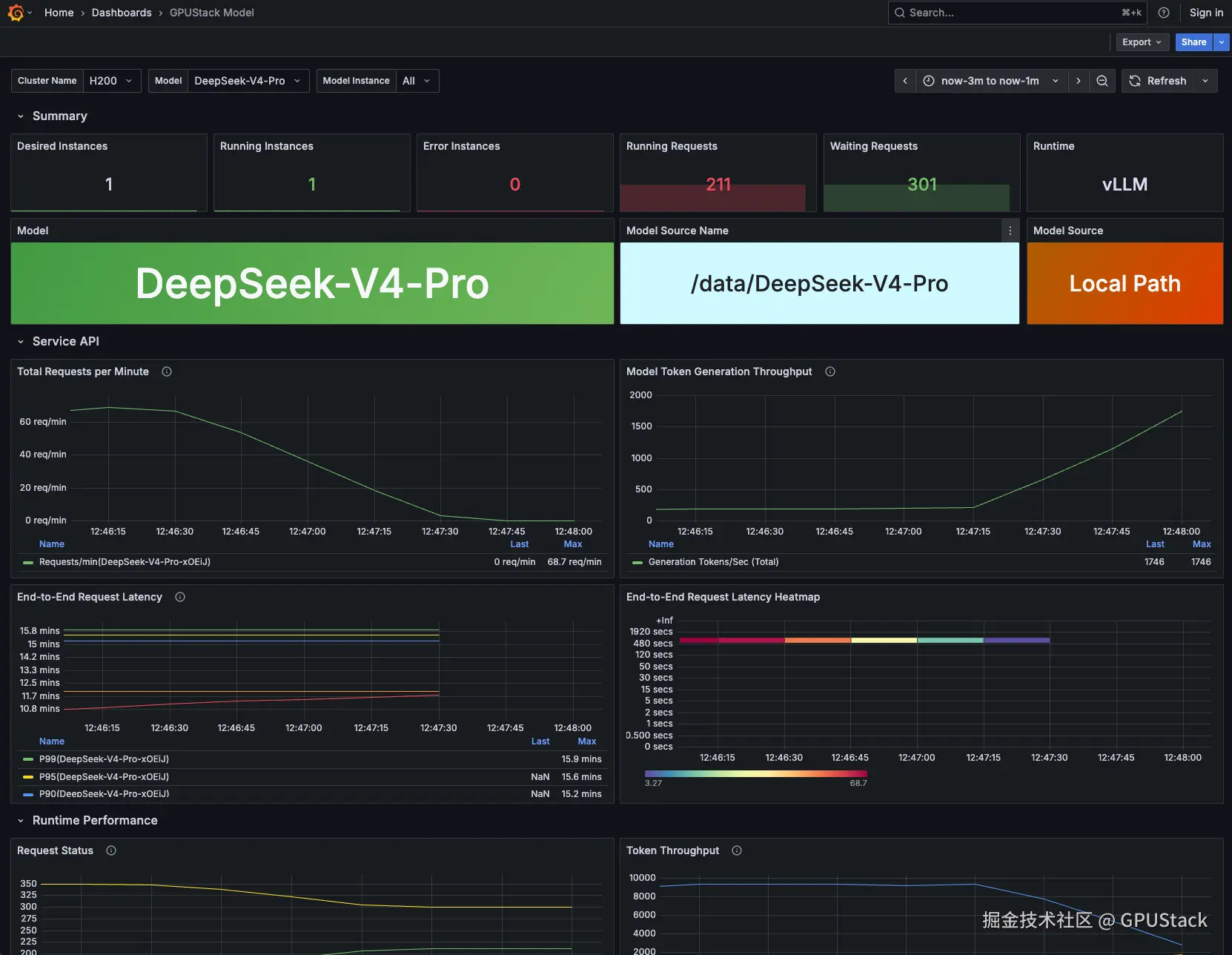1232x955 pixels.
Task: Open the refresh interval dropdown arrow
Action: (x=1205, y=81)
